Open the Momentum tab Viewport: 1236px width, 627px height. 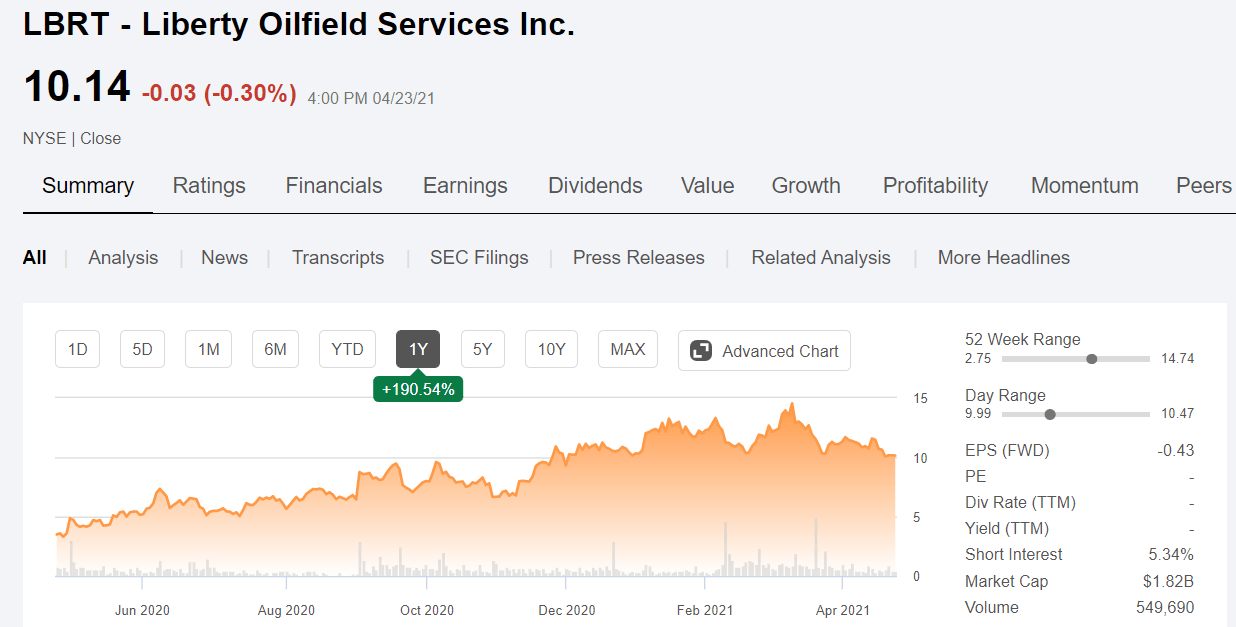pos(1084,186)
